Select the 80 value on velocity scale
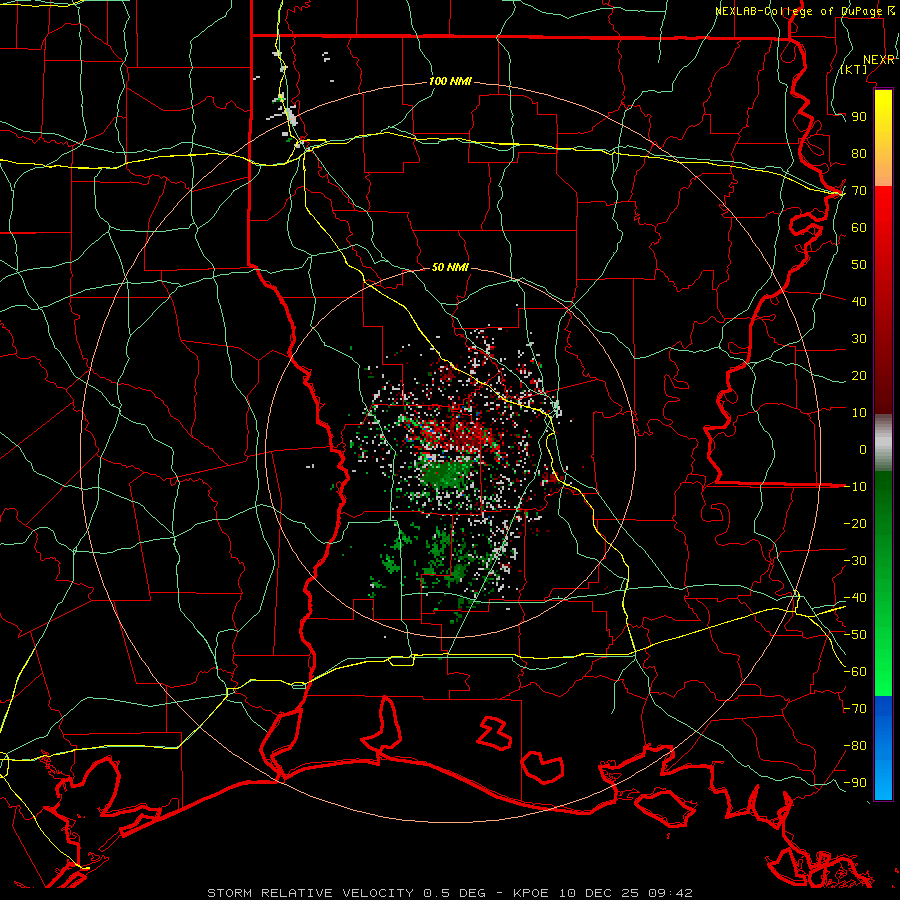Image resolution: width=900 pixels, height=900 pixels. pos(859,153)
